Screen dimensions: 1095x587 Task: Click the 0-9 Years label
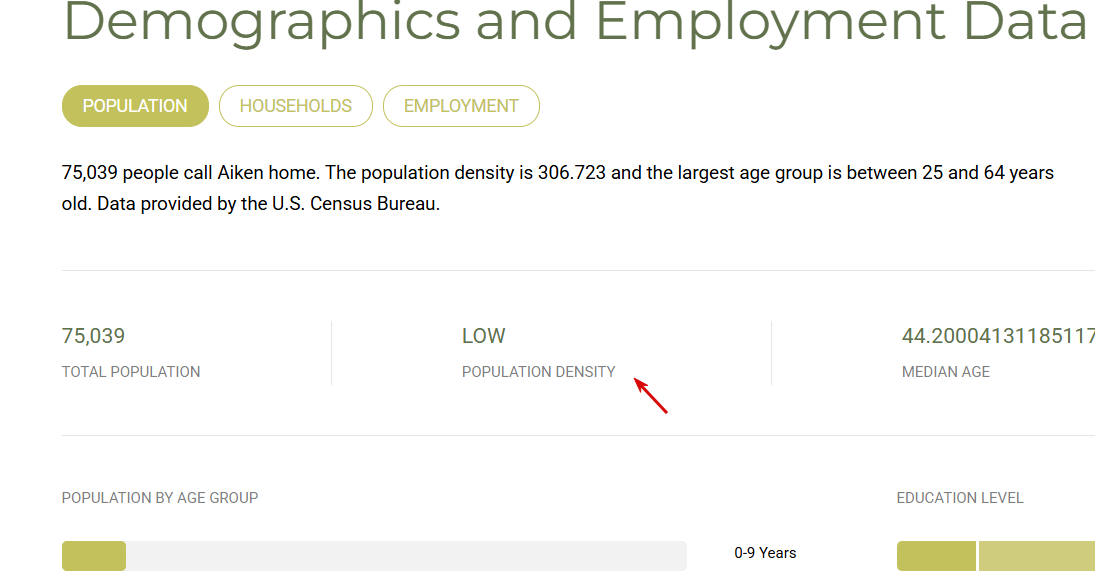click(765, 553)
